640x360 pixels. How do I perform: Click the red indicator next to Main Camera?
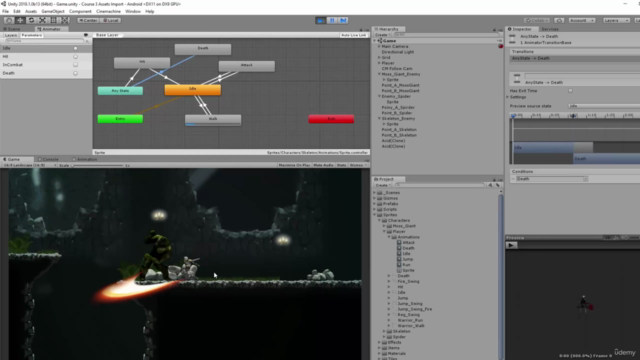500,47
